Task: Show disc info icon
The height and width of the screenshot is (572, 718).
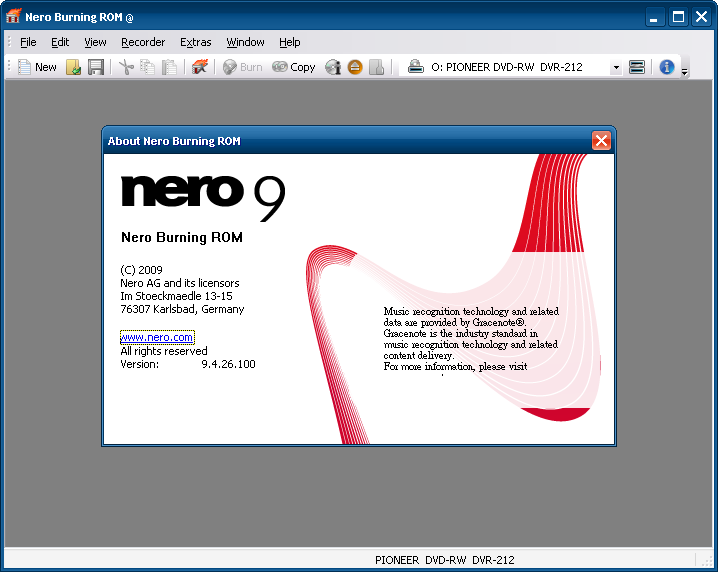Action: 333,67
